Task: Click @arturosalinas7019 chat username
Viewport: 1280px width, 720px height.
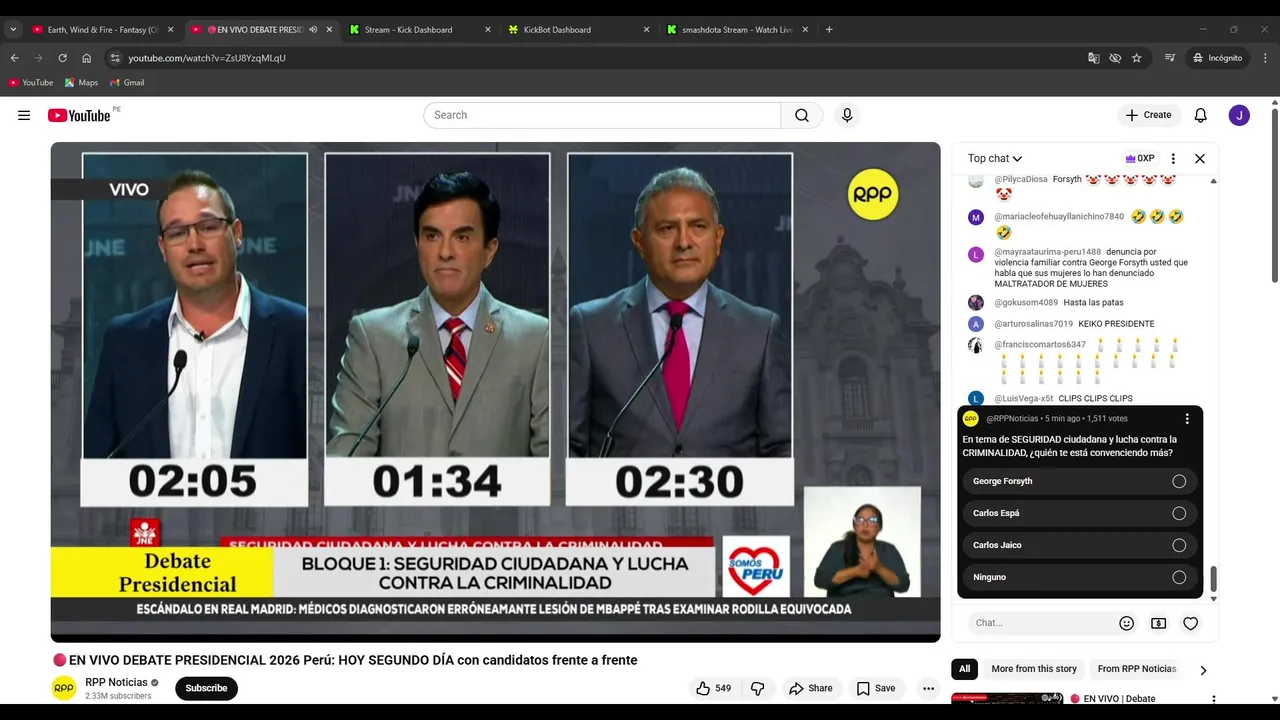Action: click(1033, 324)
